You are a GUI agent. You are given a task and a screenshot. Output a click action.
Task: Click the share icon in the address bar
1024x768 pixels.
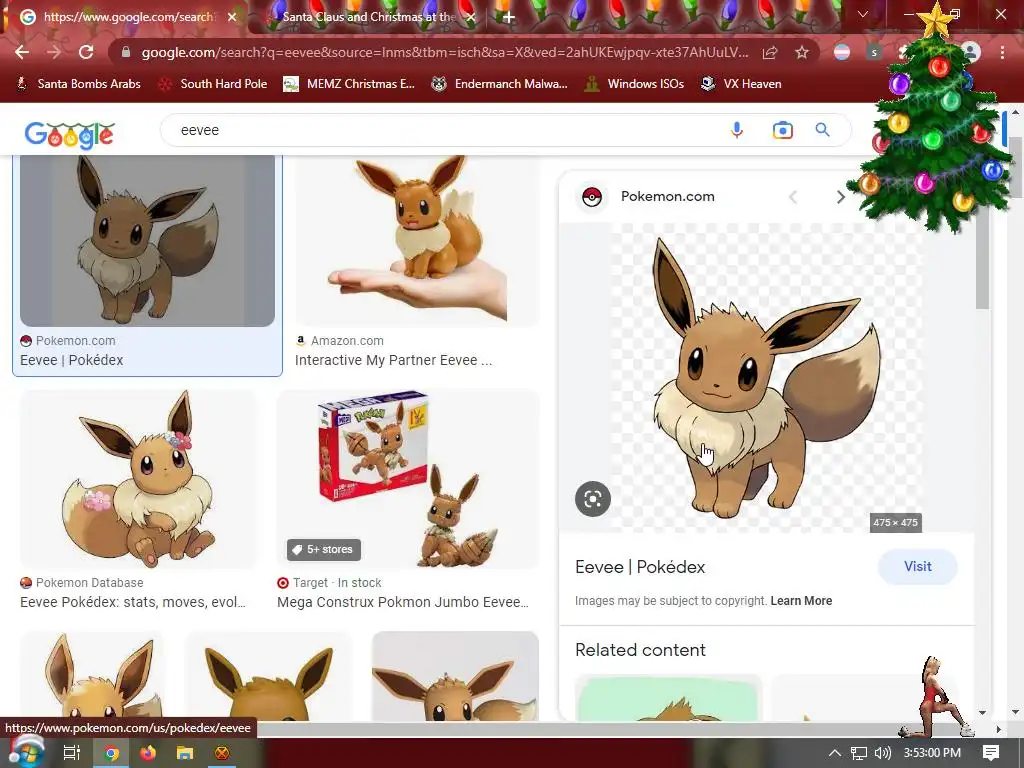click(770, 52)
